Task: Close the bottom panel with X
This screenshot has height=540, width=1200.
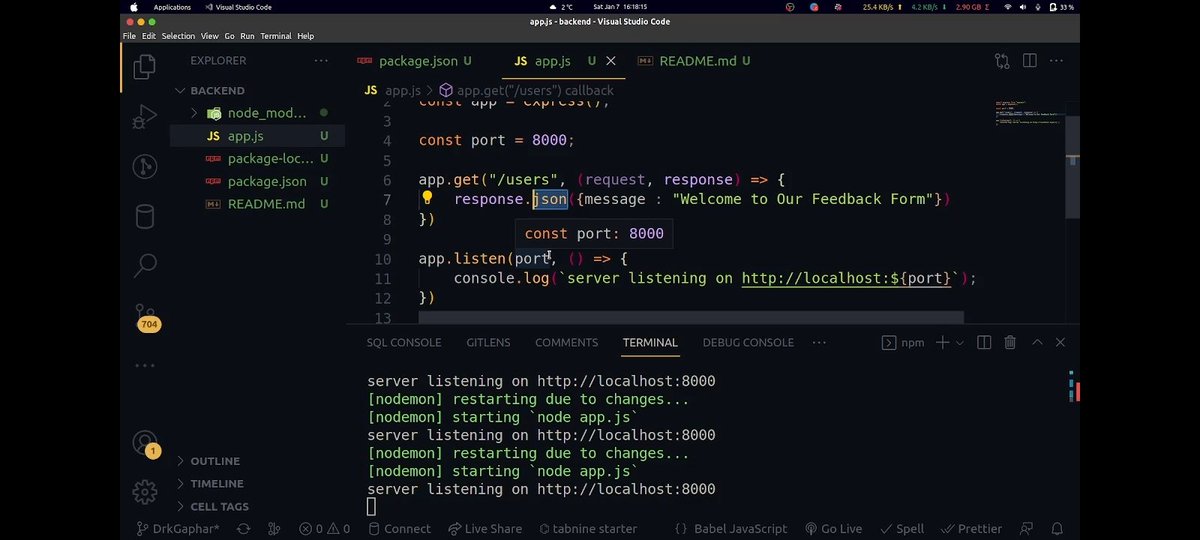Action: pyautogui.click(x=1060, y=342)
